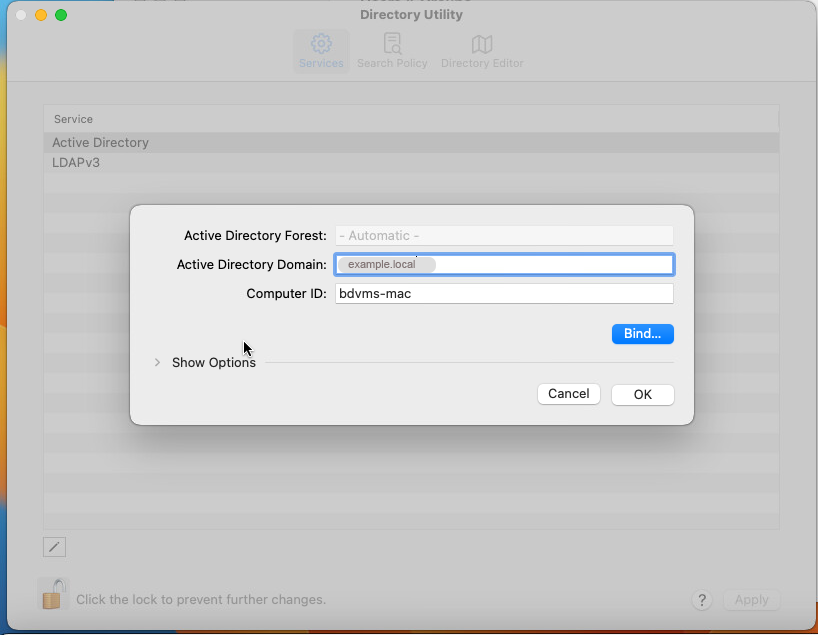Open help using the question mark icon
This screenshot has width=818, height=635.
702,600
